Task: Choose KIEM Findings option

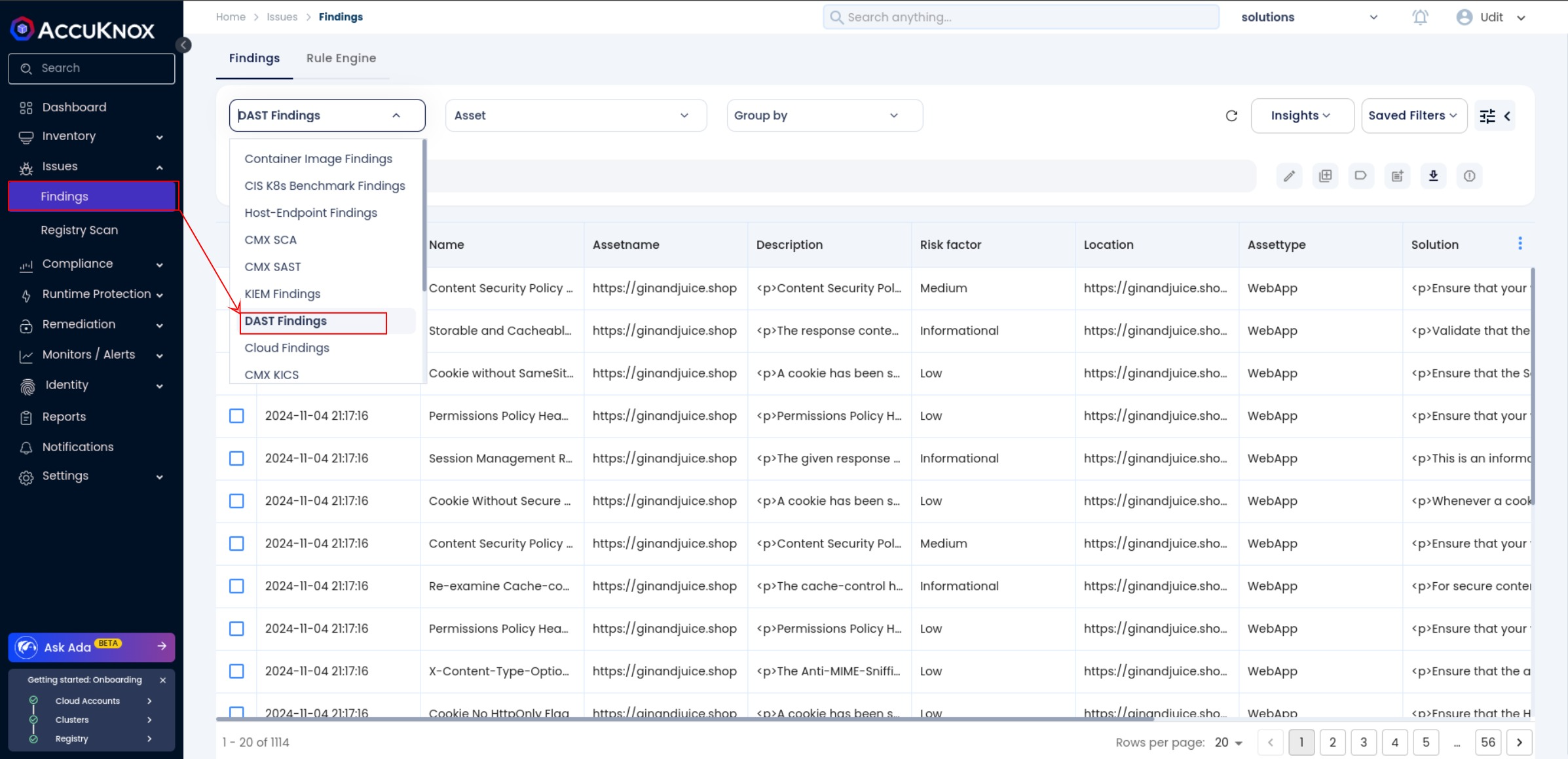Action: tap(282, 294)
